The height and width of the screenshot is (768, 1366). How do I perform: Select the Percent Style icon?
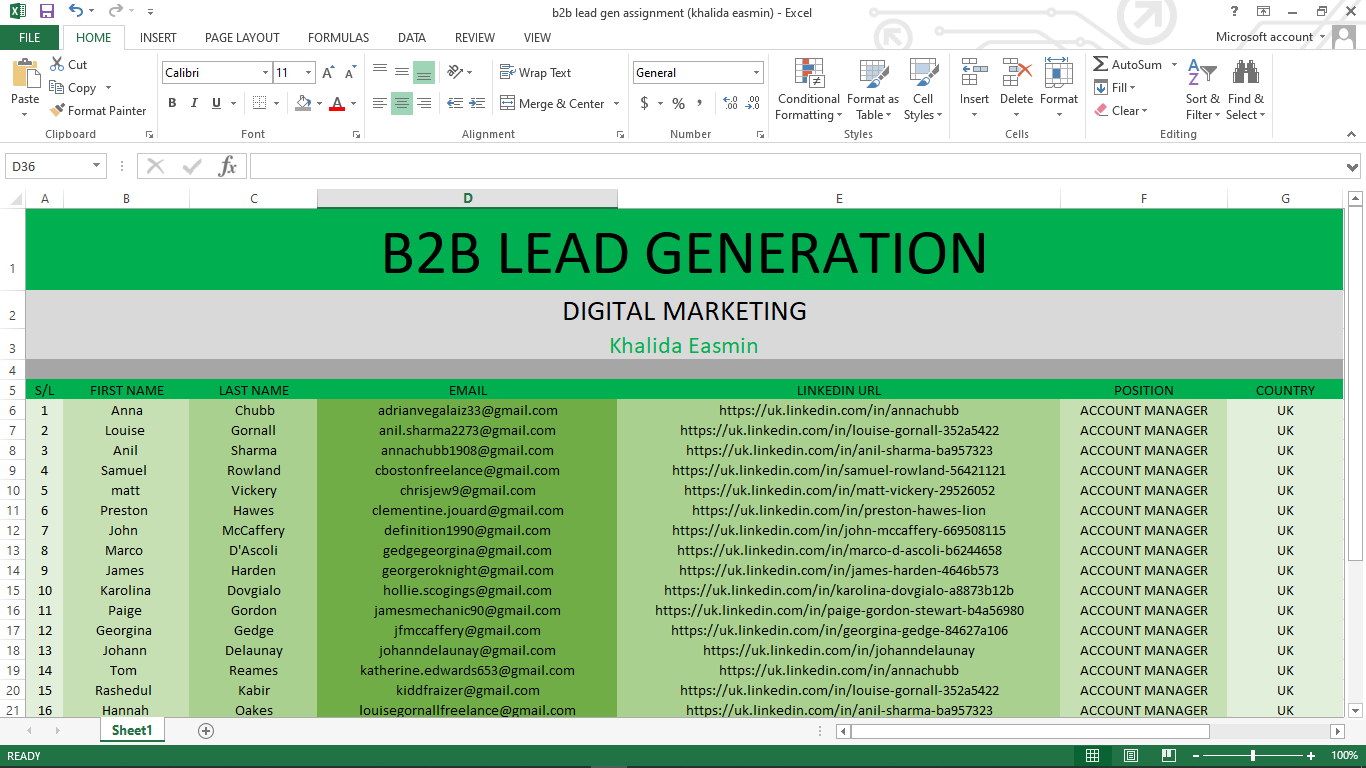click(x=678, y=103)
